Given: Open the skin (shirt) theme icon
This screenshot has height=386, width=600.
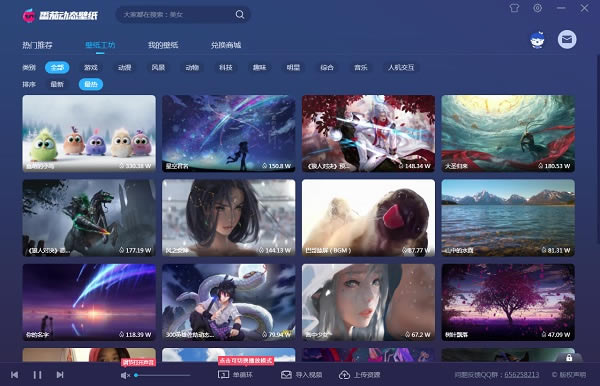Looking at the screenshot, I should pyautogui.click(x=514, y=8).
